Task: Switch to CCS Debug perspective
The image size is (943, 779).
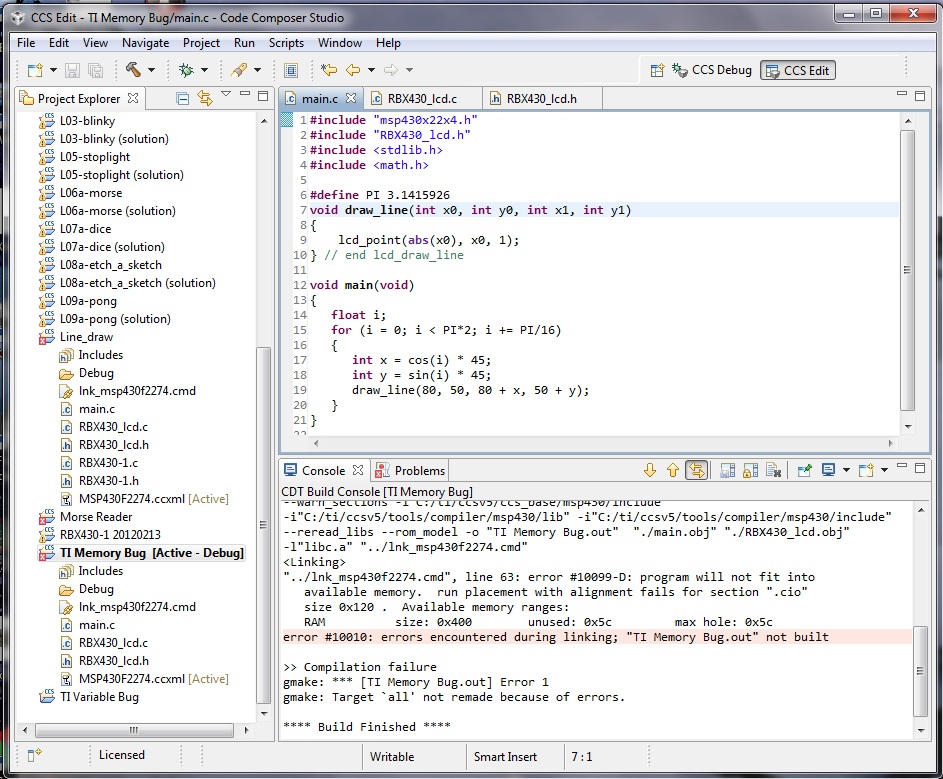Action: click(713, 70)
